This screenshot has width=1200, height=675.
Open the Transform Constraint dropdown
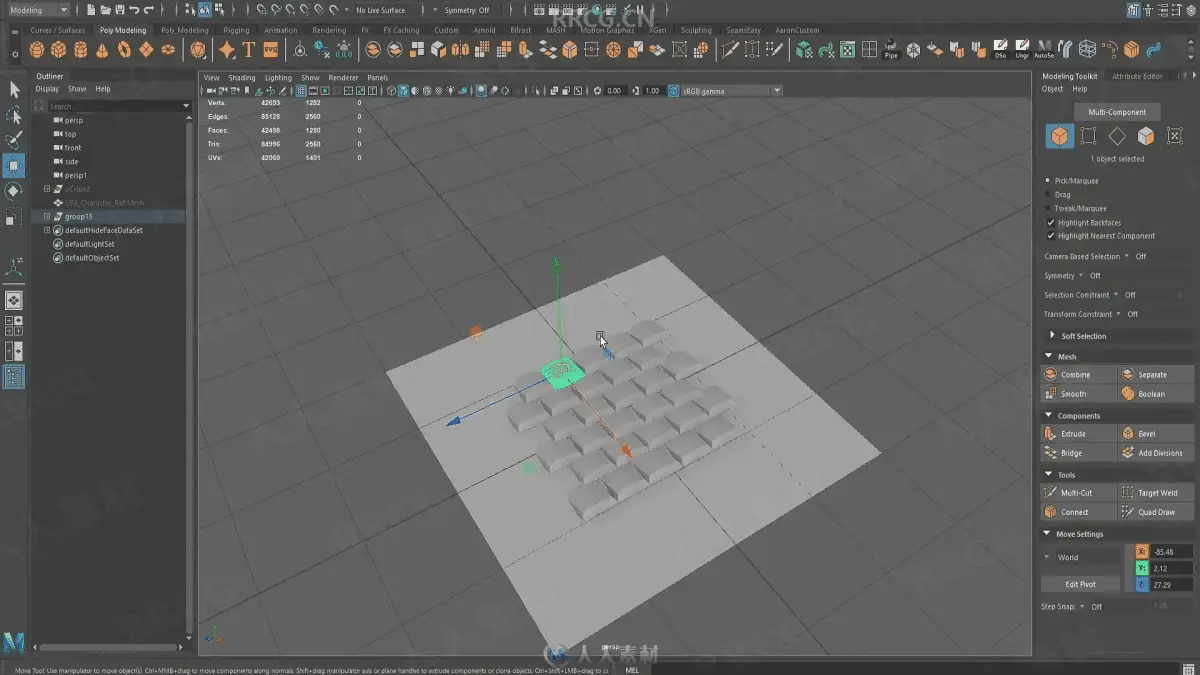point(1120,314)
